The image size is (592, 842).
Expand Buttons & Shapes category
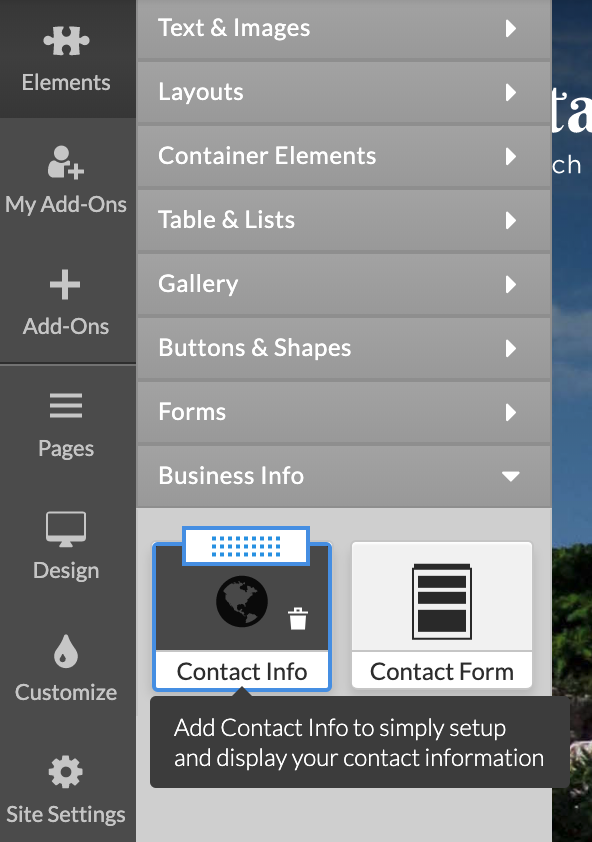[344, 348]
